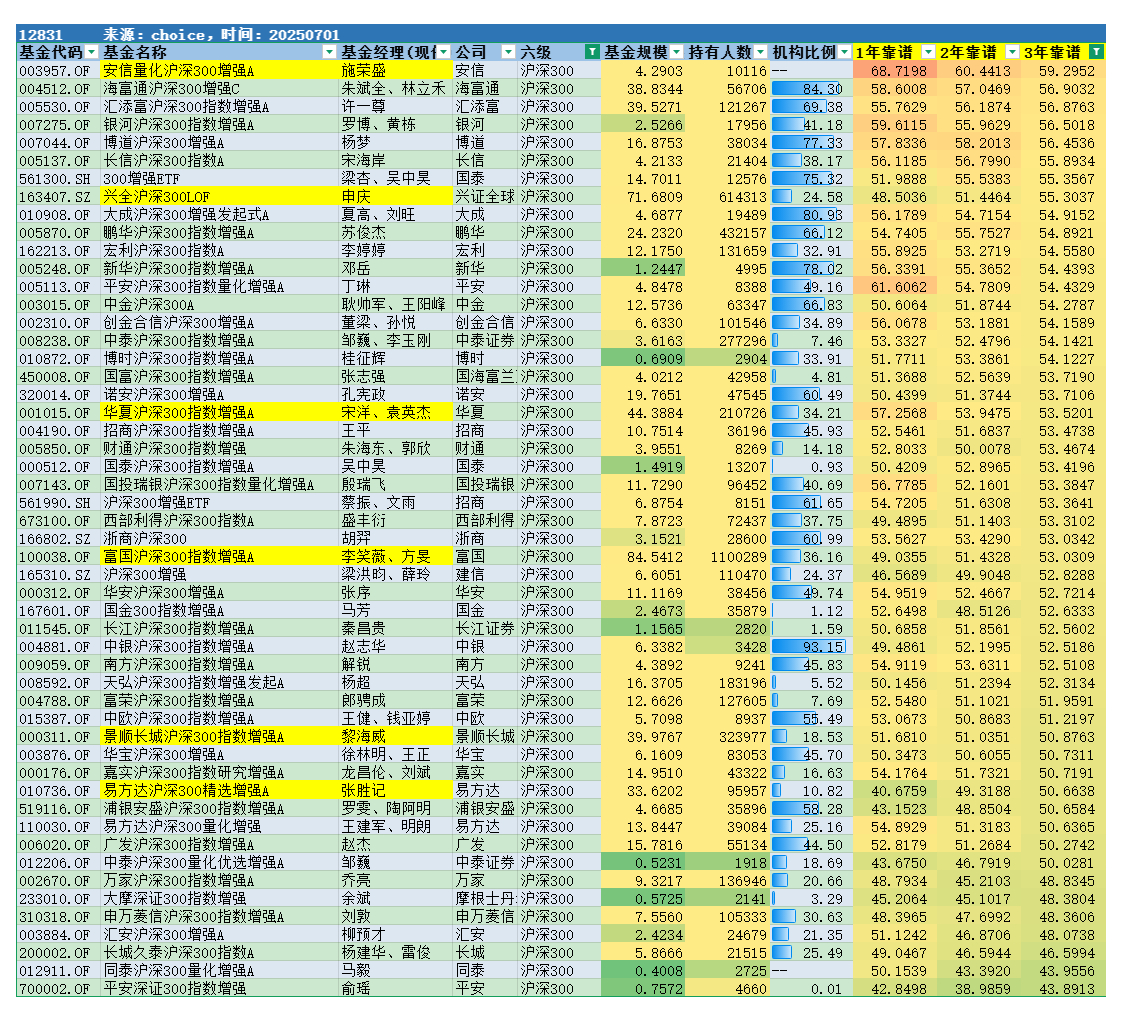Open the 基金代码 column filter dropdown
This screenshot has height=1013, width=1122.
[x=92, y=52]
